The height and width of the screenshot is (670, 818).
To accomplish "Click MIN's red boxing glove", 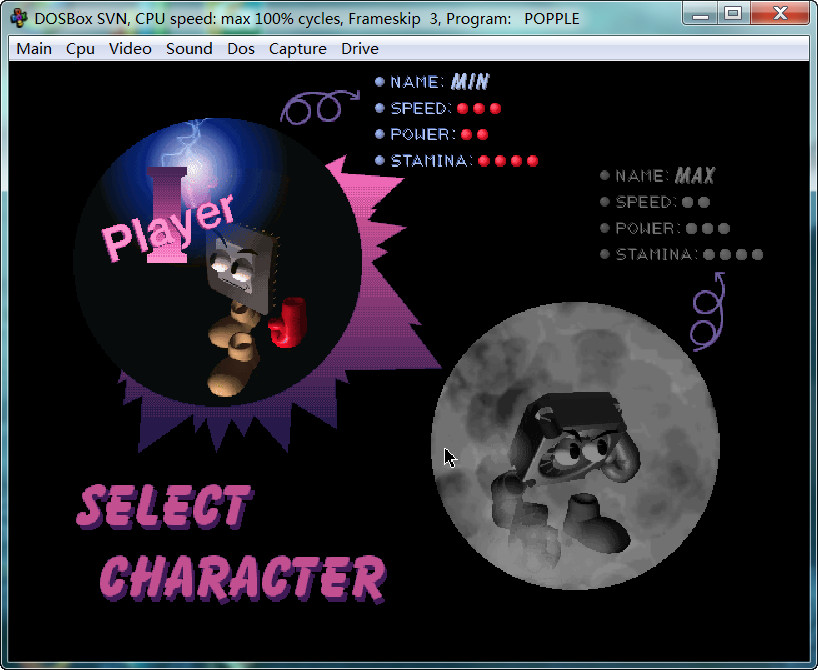I will [x=287, y=322].
